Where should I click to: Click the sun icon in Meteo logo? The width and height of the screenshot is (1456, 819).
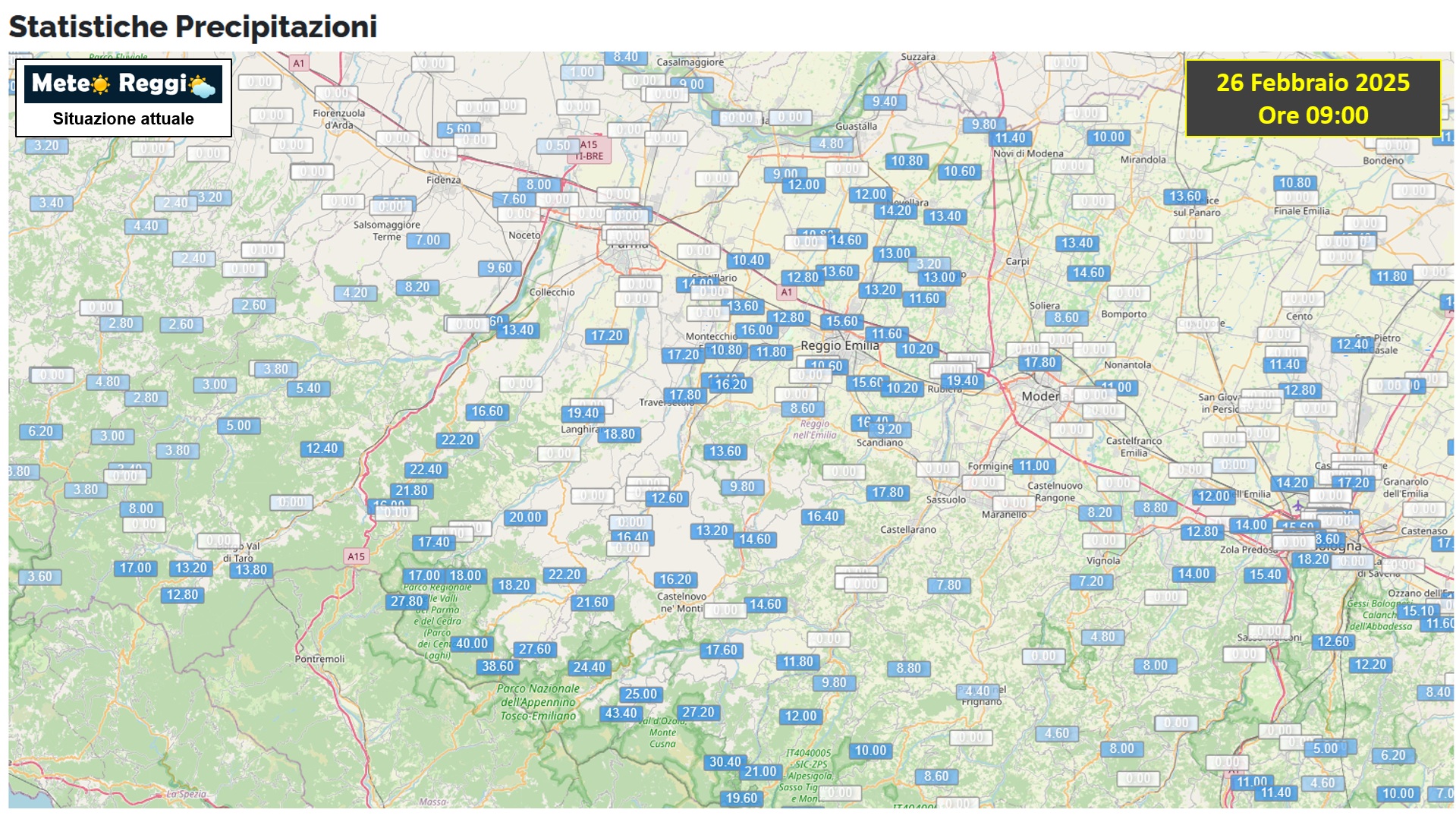pos(100,84)
